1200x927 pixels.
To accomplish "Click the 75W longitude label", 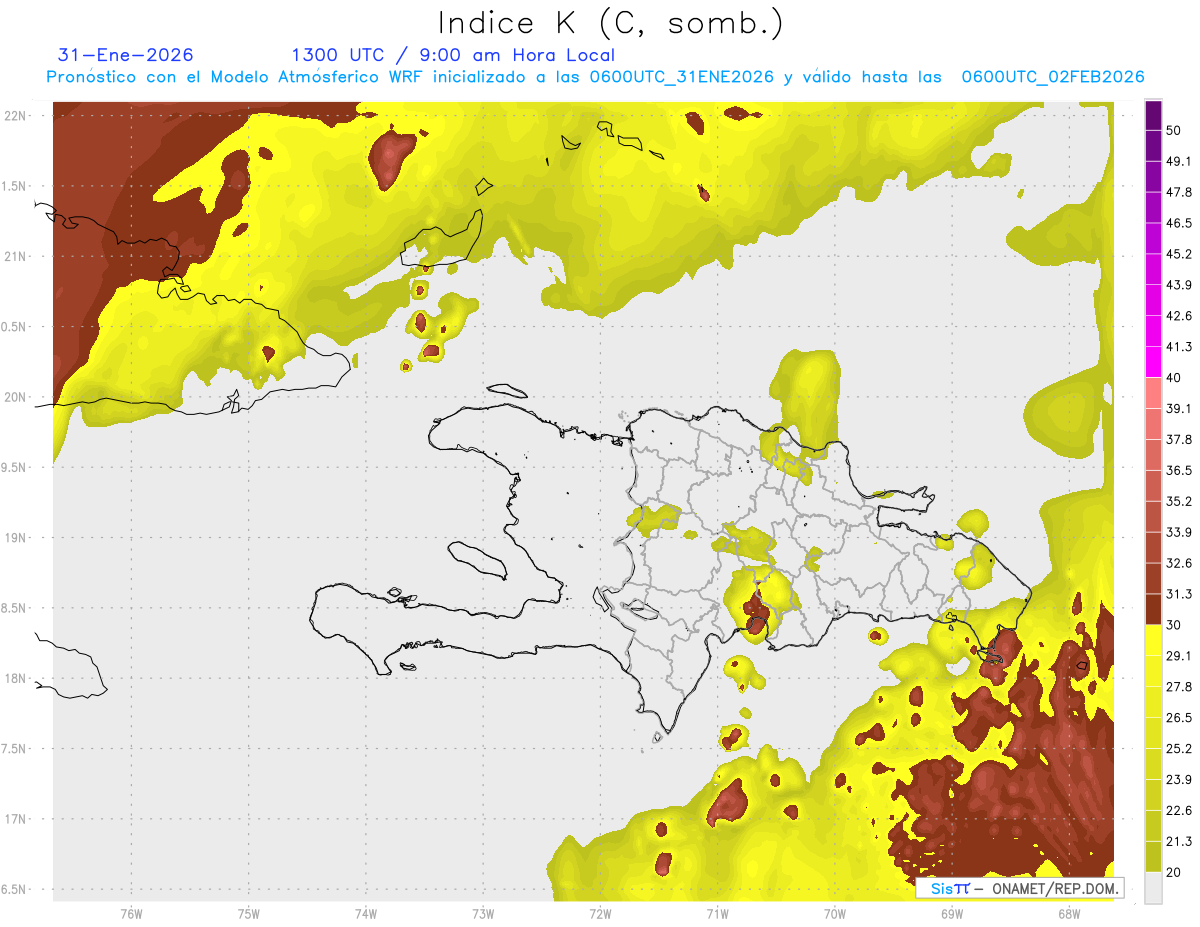I will [x=249, y=913].
